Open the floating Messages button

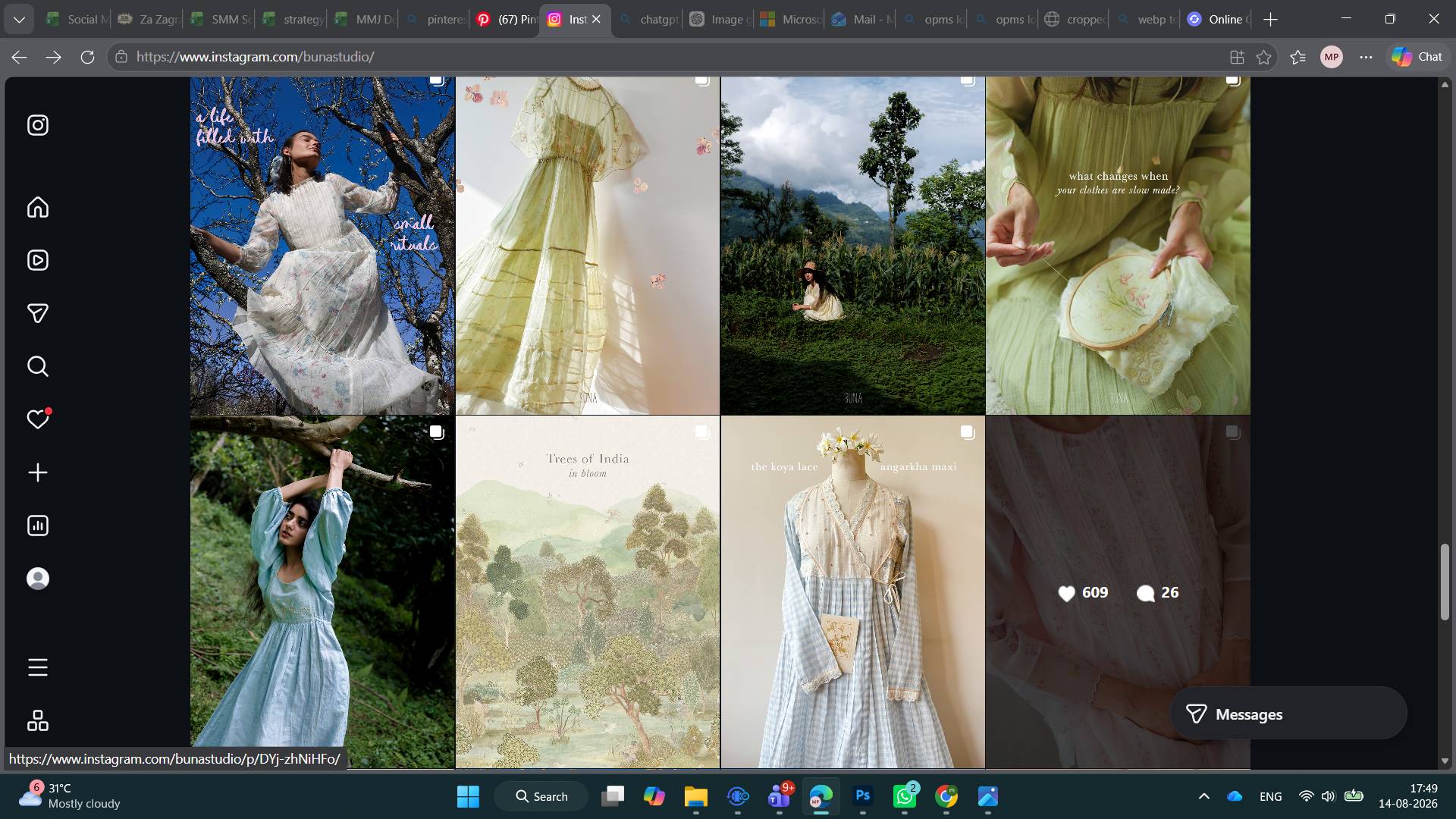[x=1288, y=714]
